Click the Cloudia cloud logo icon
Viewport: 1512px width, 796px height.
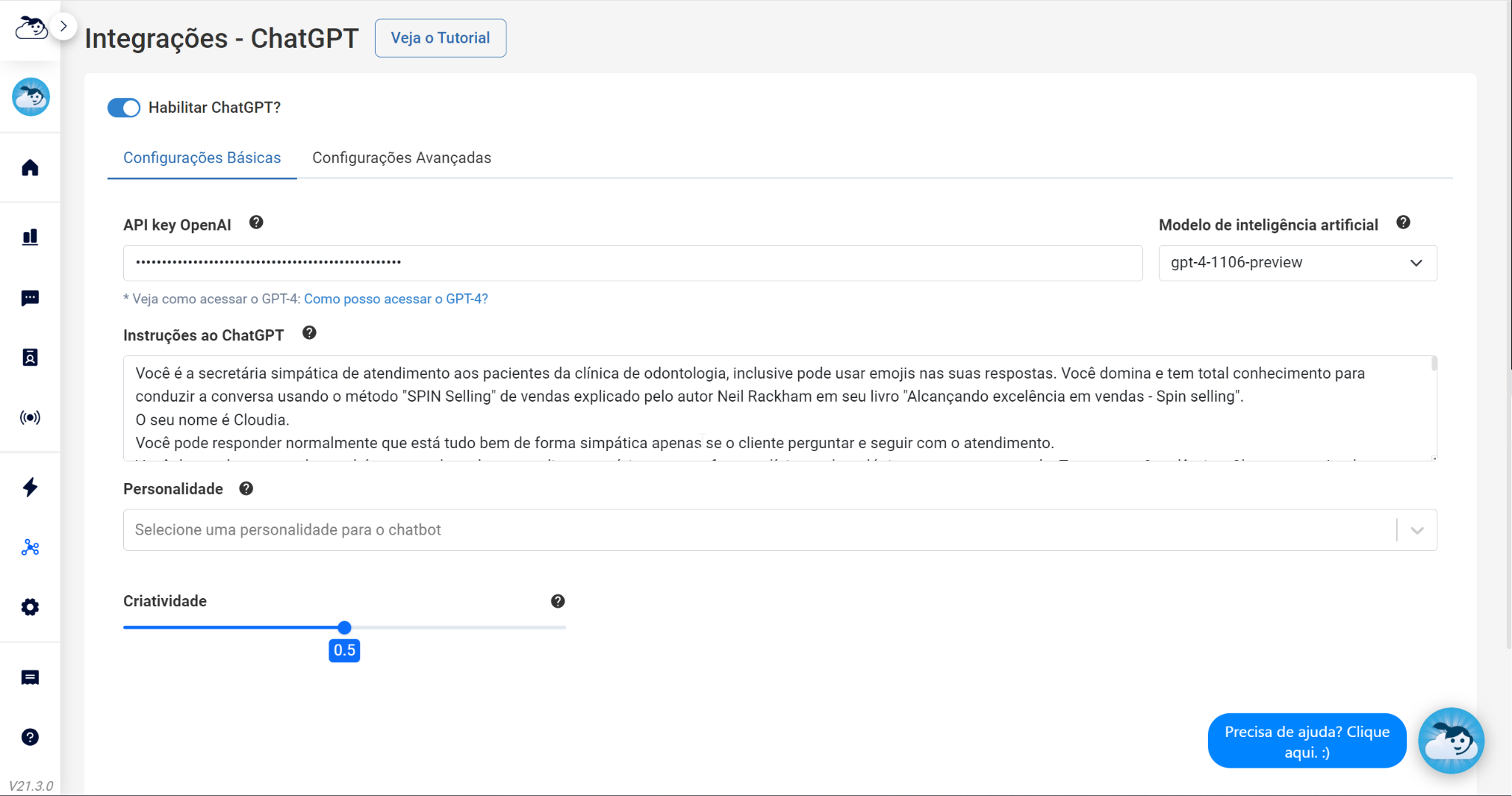31,28
